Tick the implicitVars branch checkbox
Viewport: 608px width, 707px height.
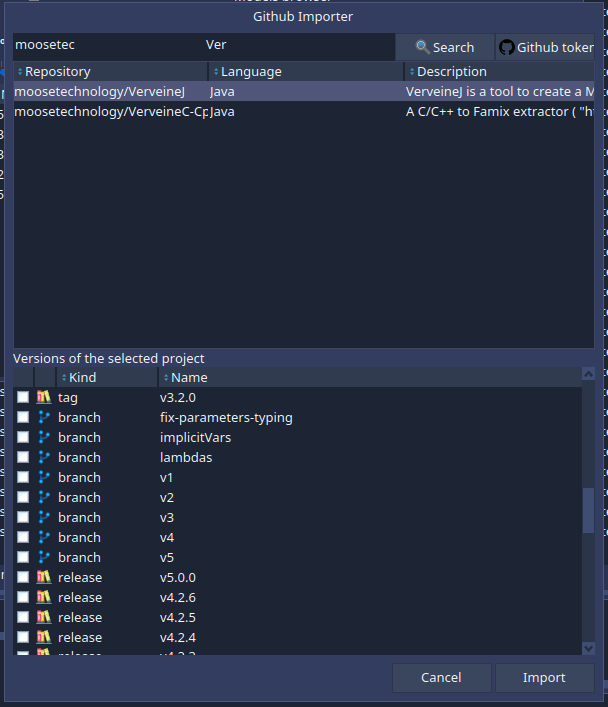23,437
